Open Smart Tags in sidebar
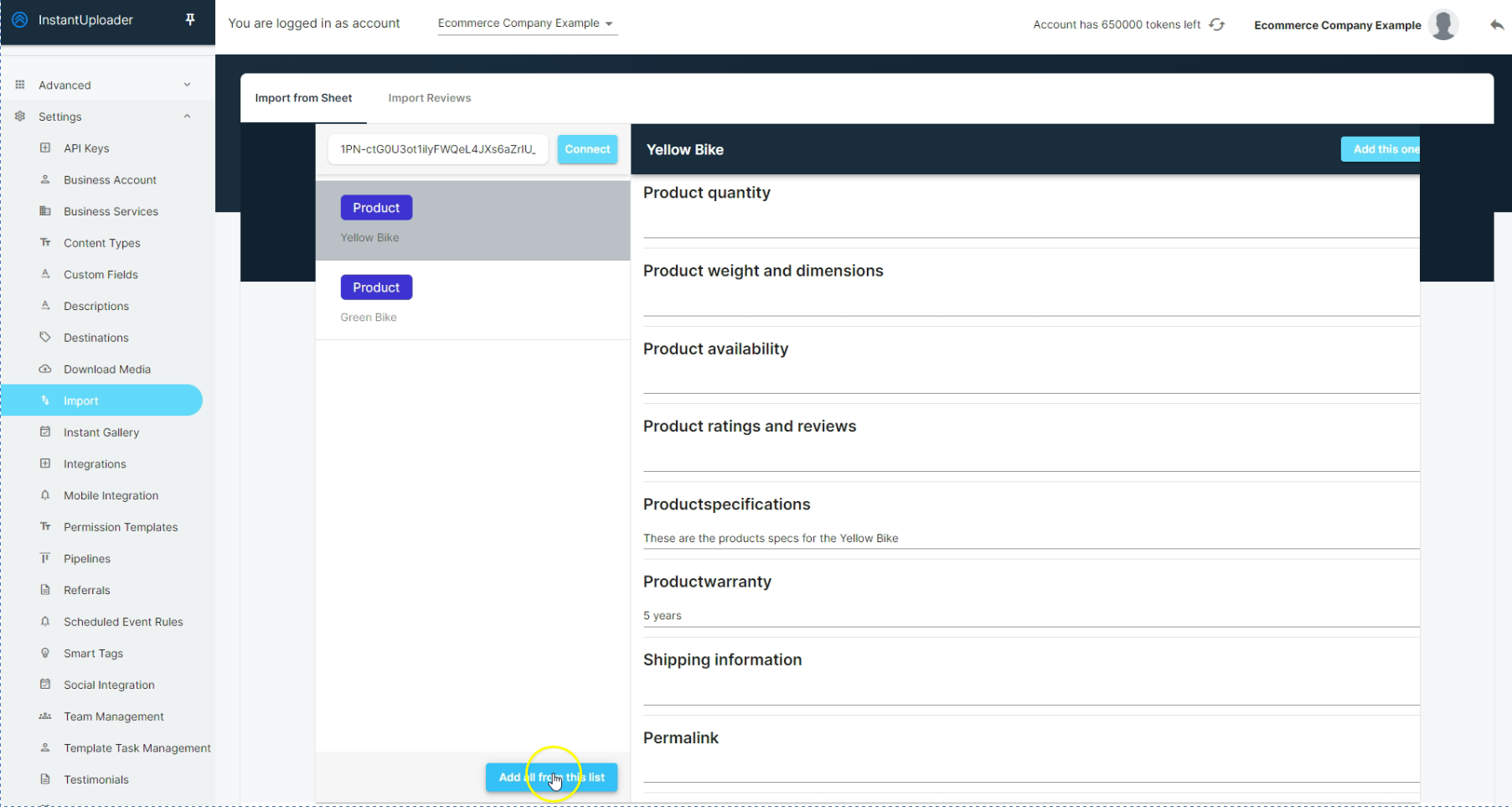Image resolution: width=1512 pixels, height=807 pixels. coord(93,654)
